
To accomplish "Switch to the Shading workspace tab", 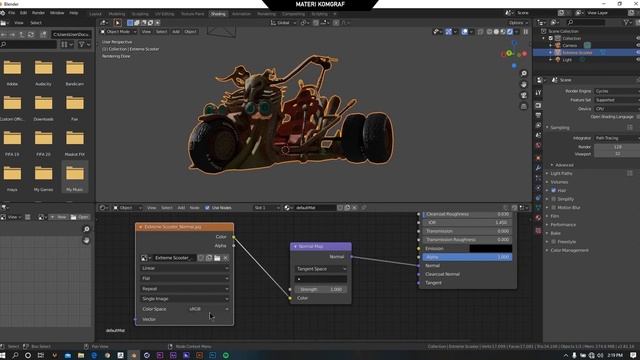I will click(x=218, y=14).
